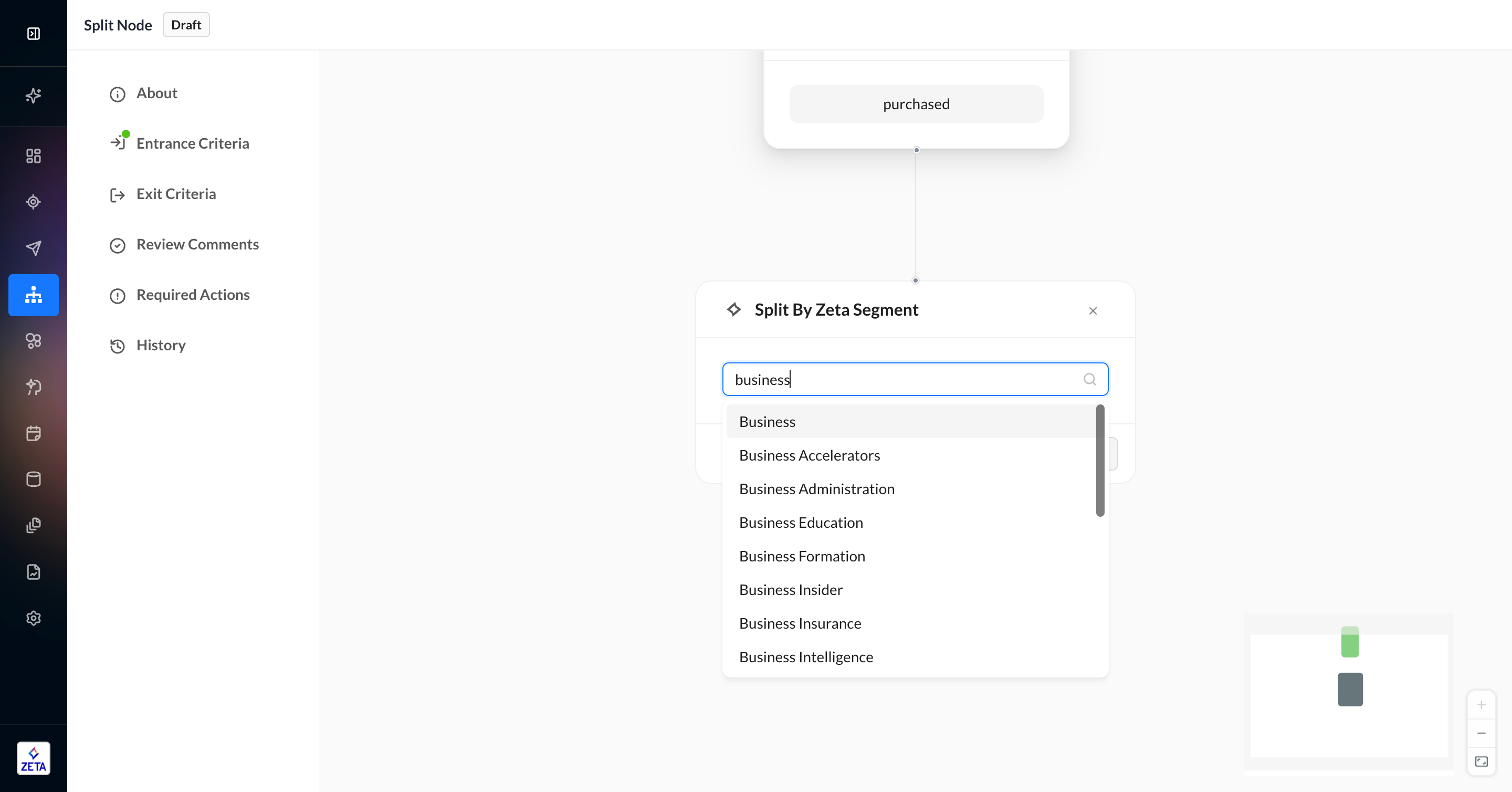Open the sparkle arrow automation icon
This screenshot has width=1512, height=792.
[34, 387]
